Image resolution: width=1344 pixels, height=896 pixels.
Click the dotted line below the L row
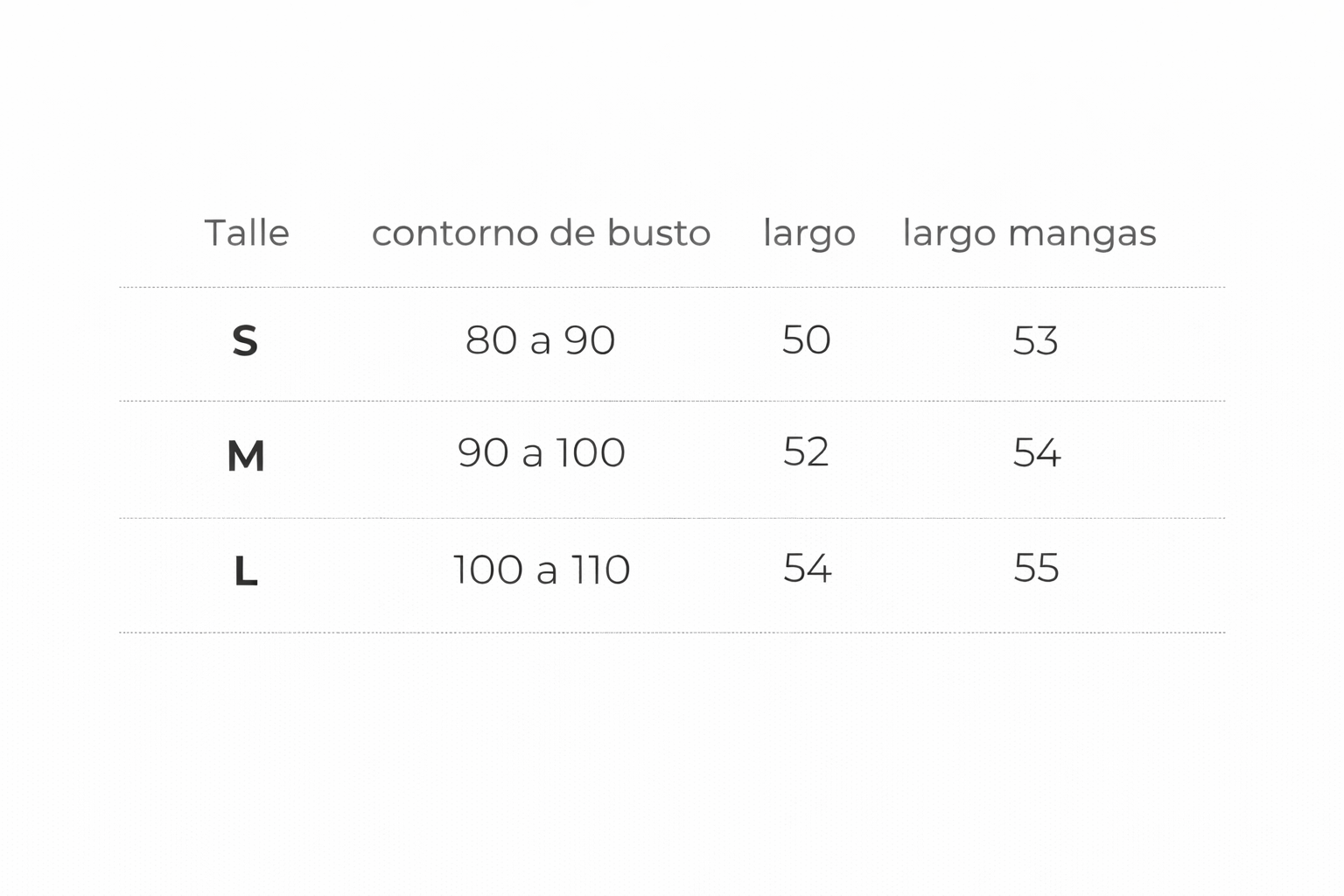point(672,632)
